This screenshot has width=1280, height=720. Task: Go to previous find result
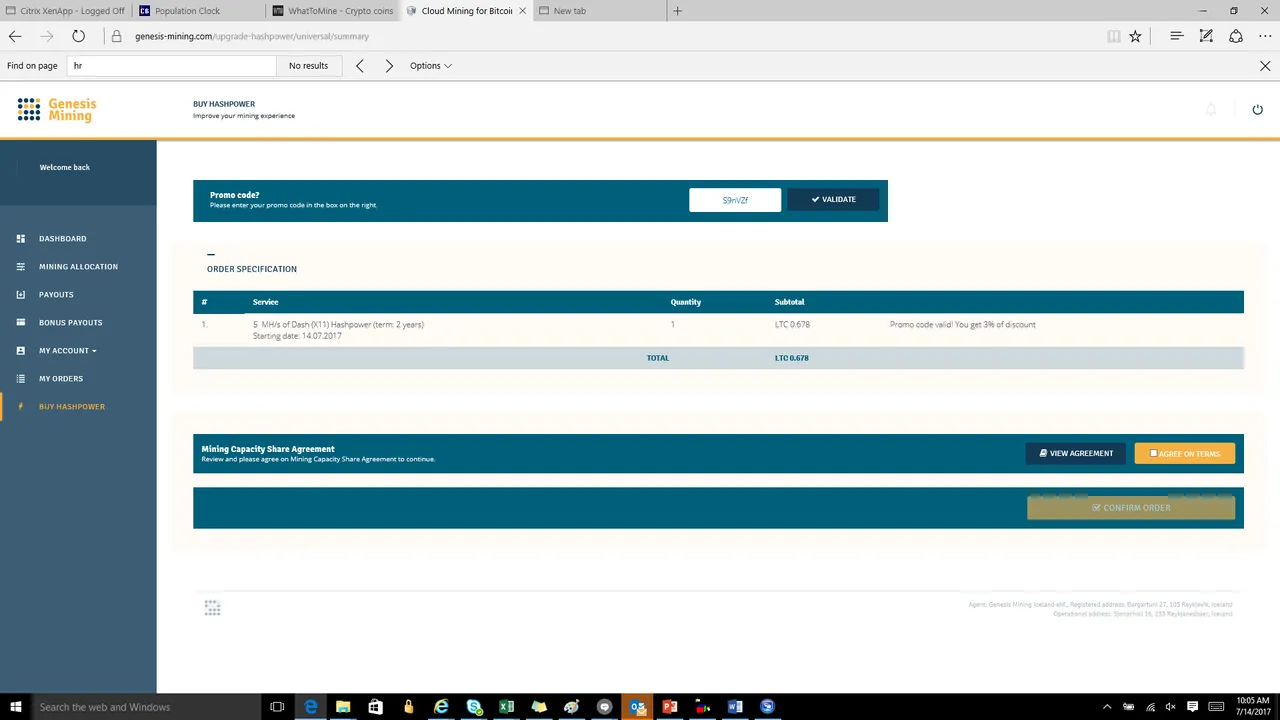click(x=360, y=66)
